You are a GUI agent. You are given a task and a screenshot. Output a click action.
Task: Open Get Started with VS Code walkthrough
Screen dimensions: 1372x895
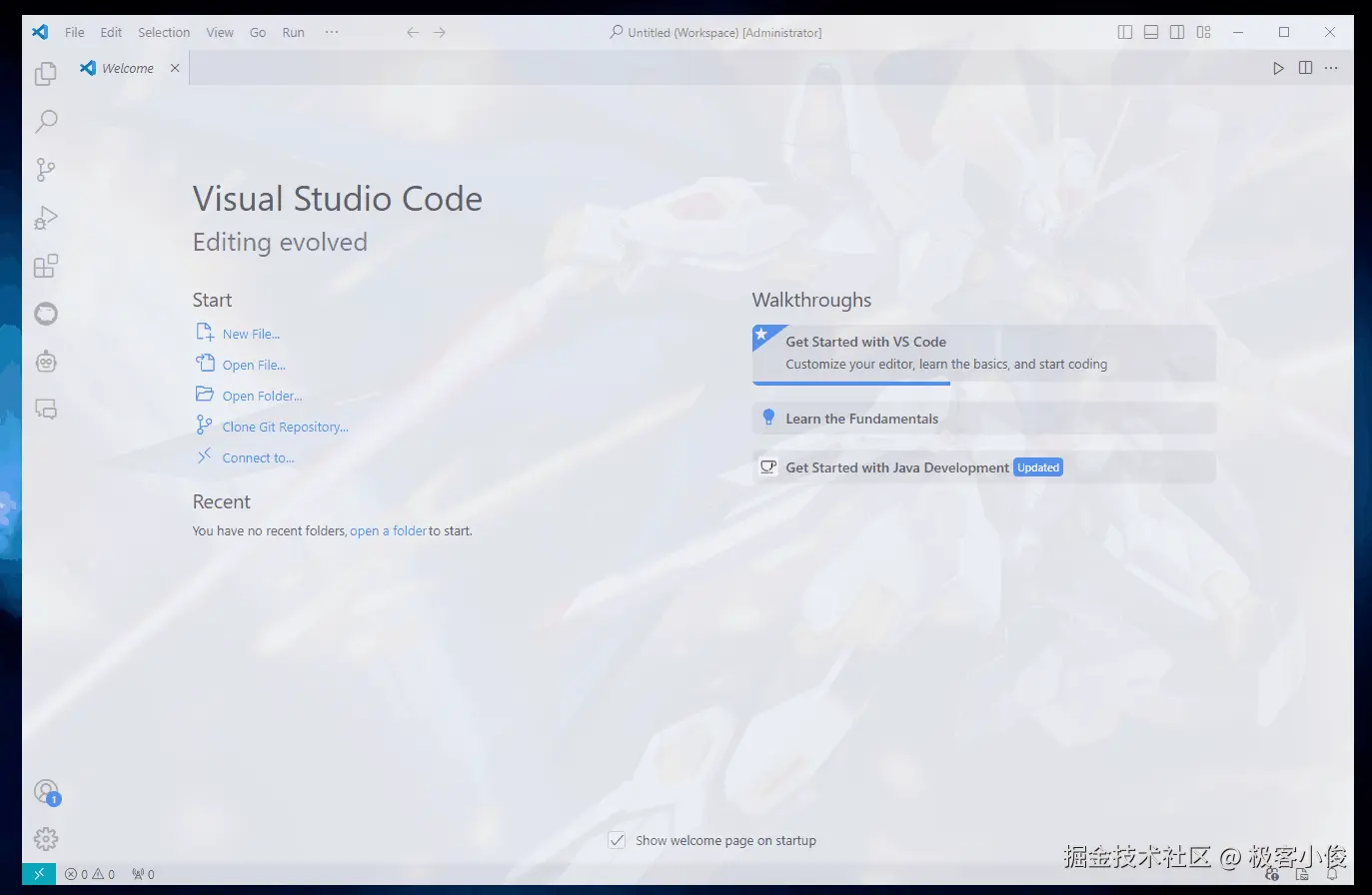point(984,354)
